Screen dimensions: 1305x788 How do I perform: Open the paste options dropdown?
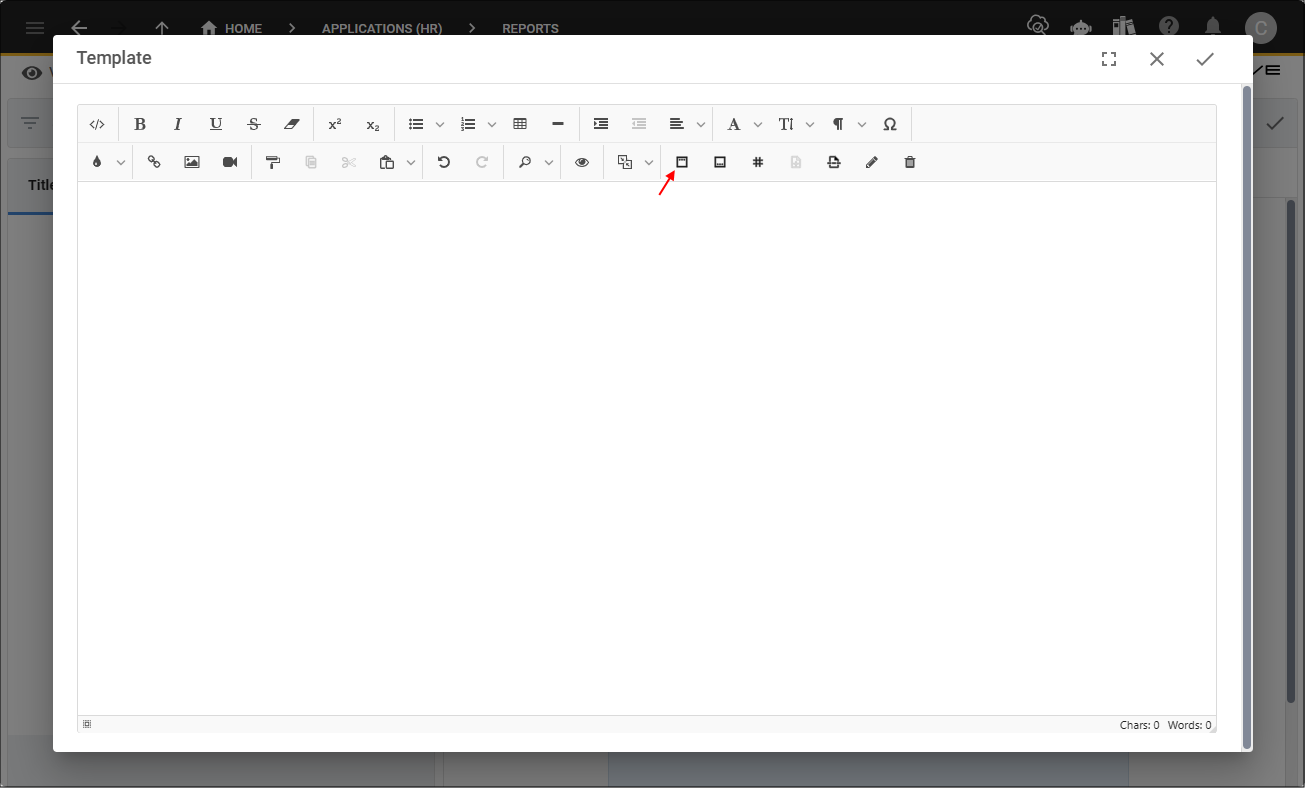(x=409, y=162)
